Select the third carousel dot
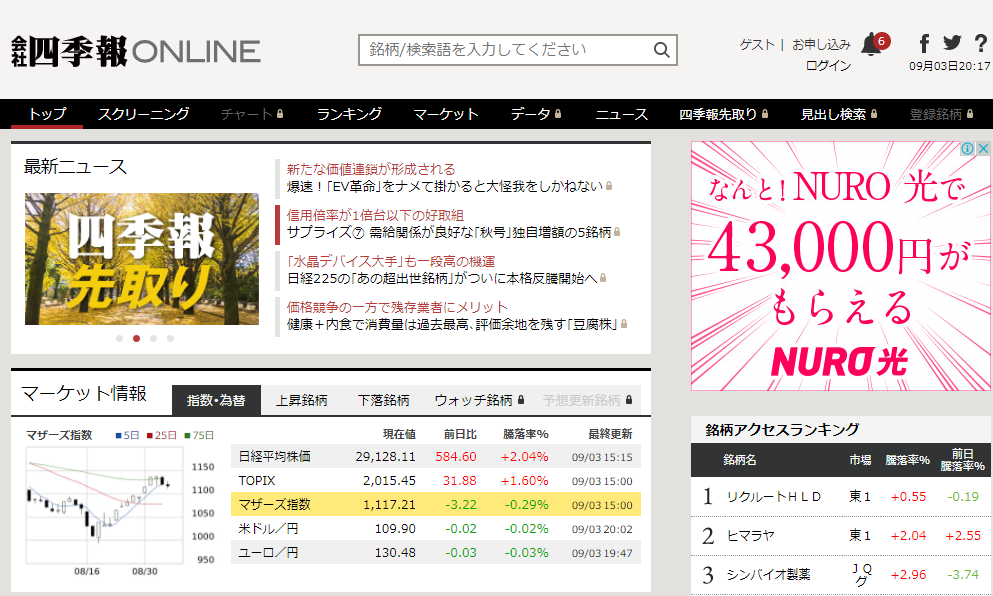The image size is (993, 596). point(153,338)
